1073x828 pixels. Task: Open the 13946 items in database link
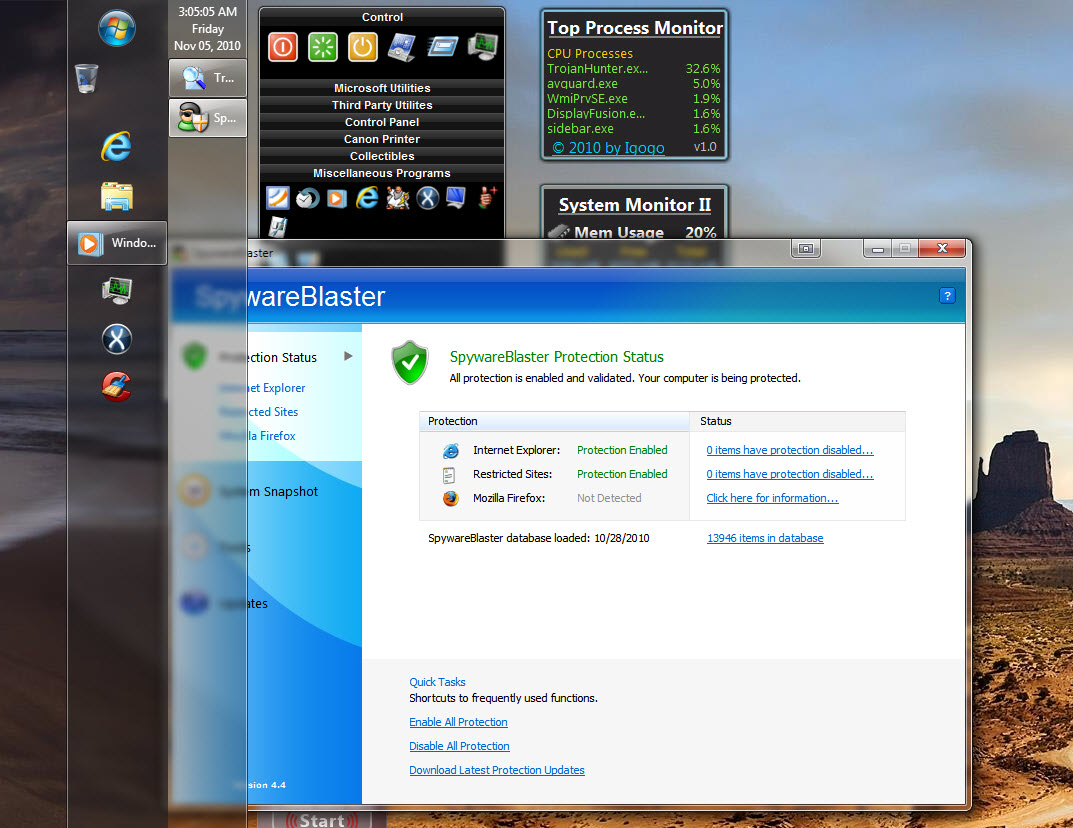coord(765,539)
